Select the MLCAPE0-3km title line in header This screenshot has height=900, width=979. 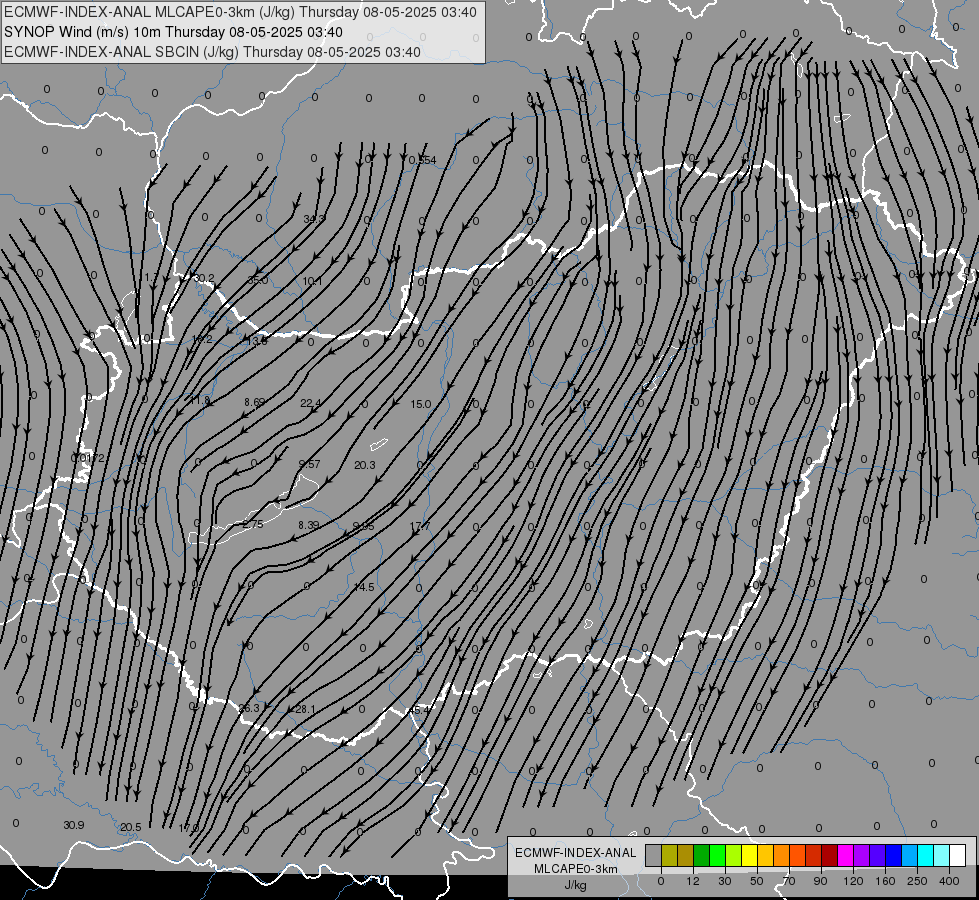pyautogui.click(x=240, y=12)
